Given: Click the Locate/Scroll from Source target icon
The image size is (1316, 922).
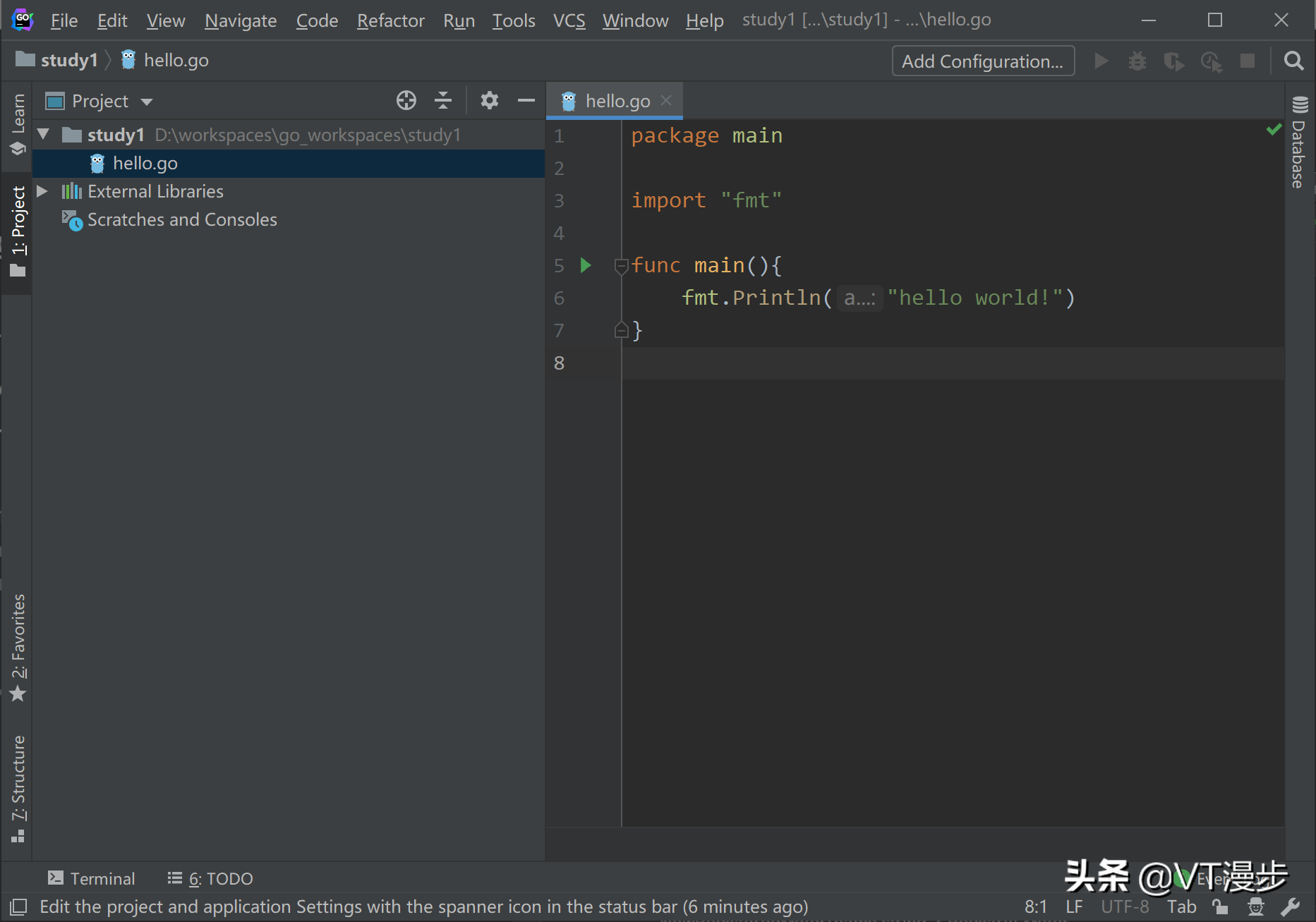Looking at the screenshot, I should coord(406,101).
